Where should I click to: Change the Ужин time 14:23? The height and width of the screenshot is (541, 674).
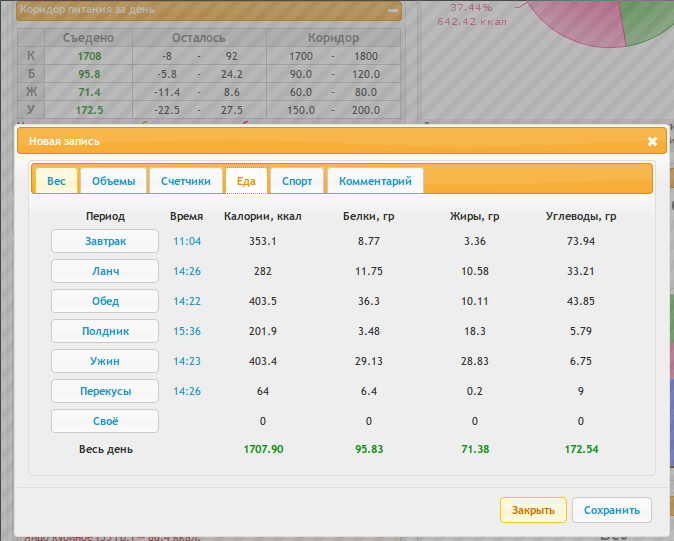187,361
